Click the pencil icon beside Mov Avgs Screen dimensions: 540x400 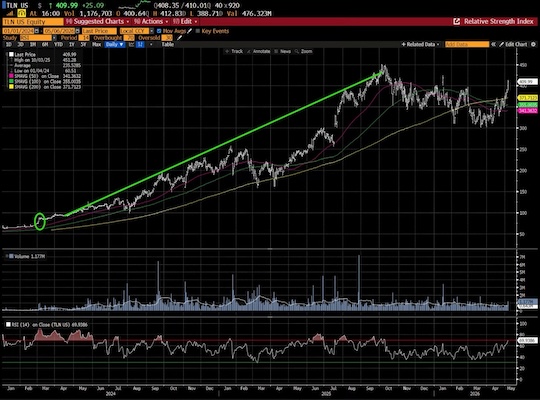(x=190, y=31)
